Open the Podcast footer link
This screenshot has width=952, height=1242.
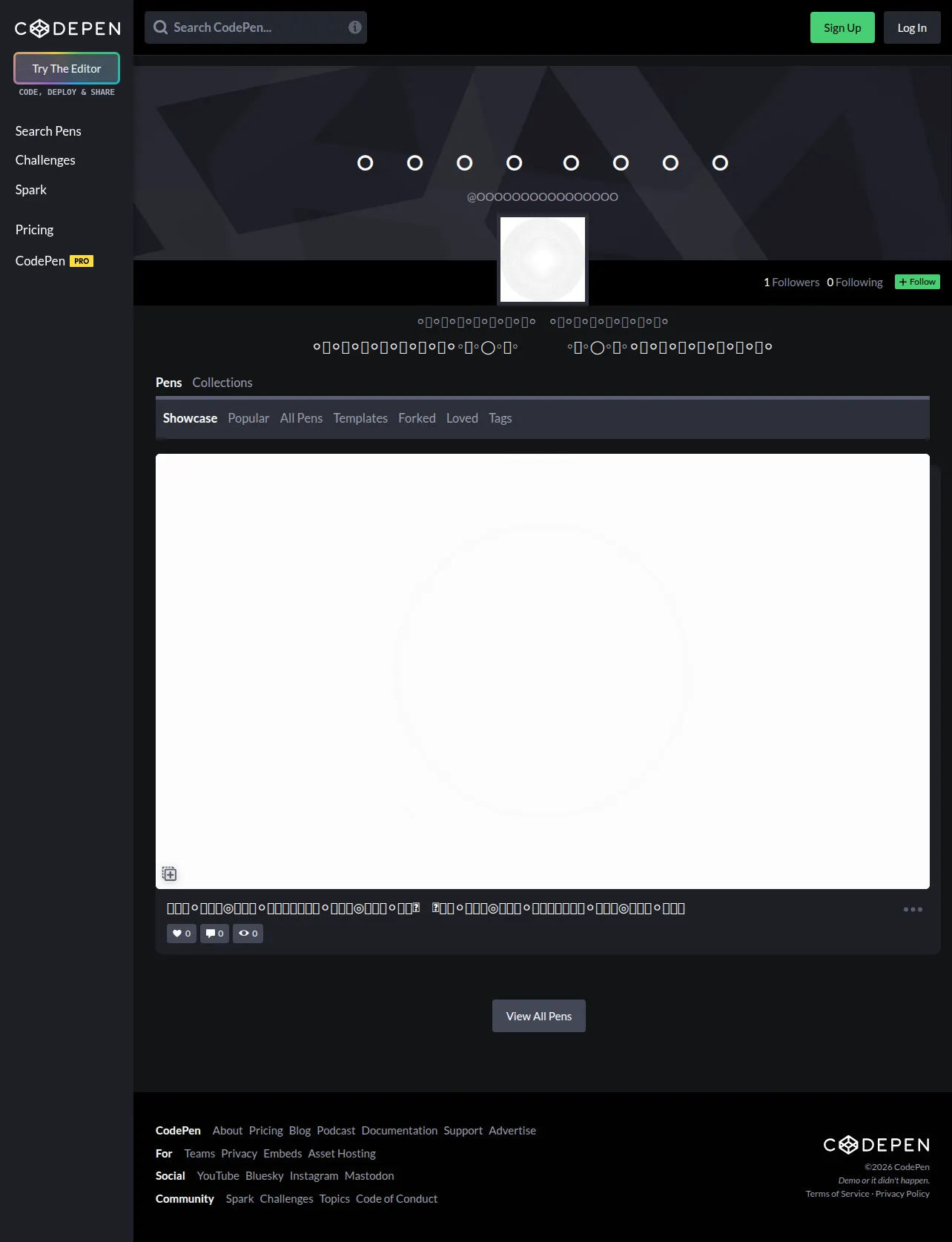click(336, 1131)
